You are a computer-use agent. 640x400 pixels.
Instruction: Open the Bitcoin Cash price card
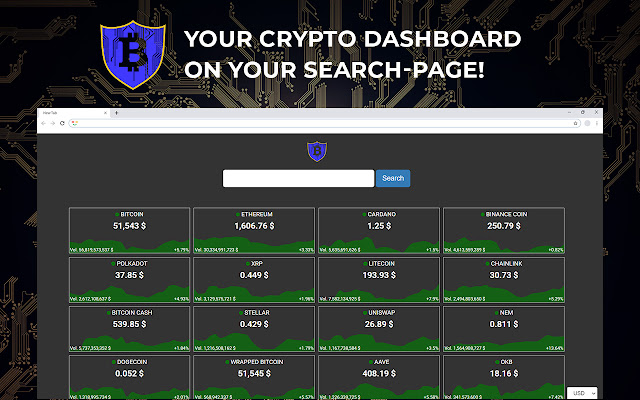coord(130,329)
